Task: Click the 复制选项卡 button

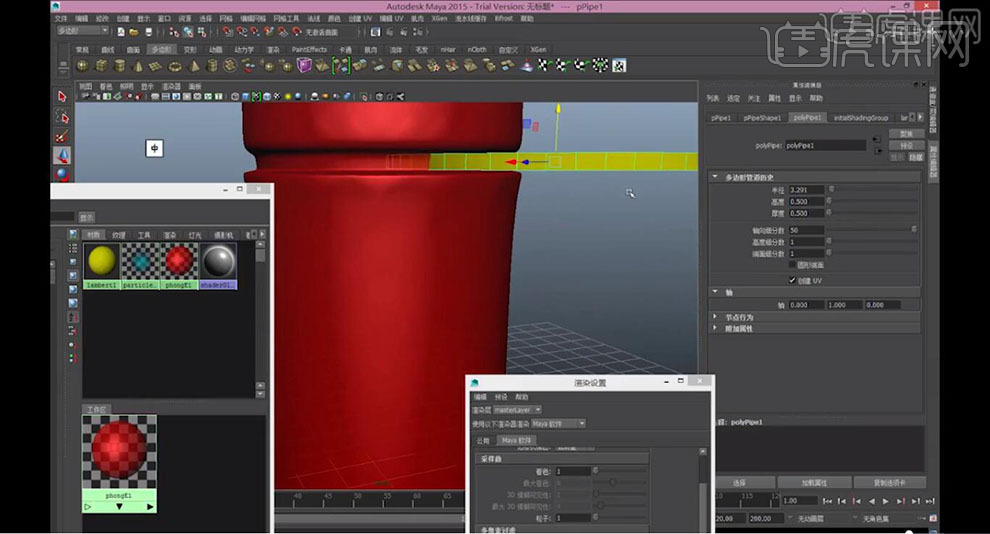Action: coord(890,482)
